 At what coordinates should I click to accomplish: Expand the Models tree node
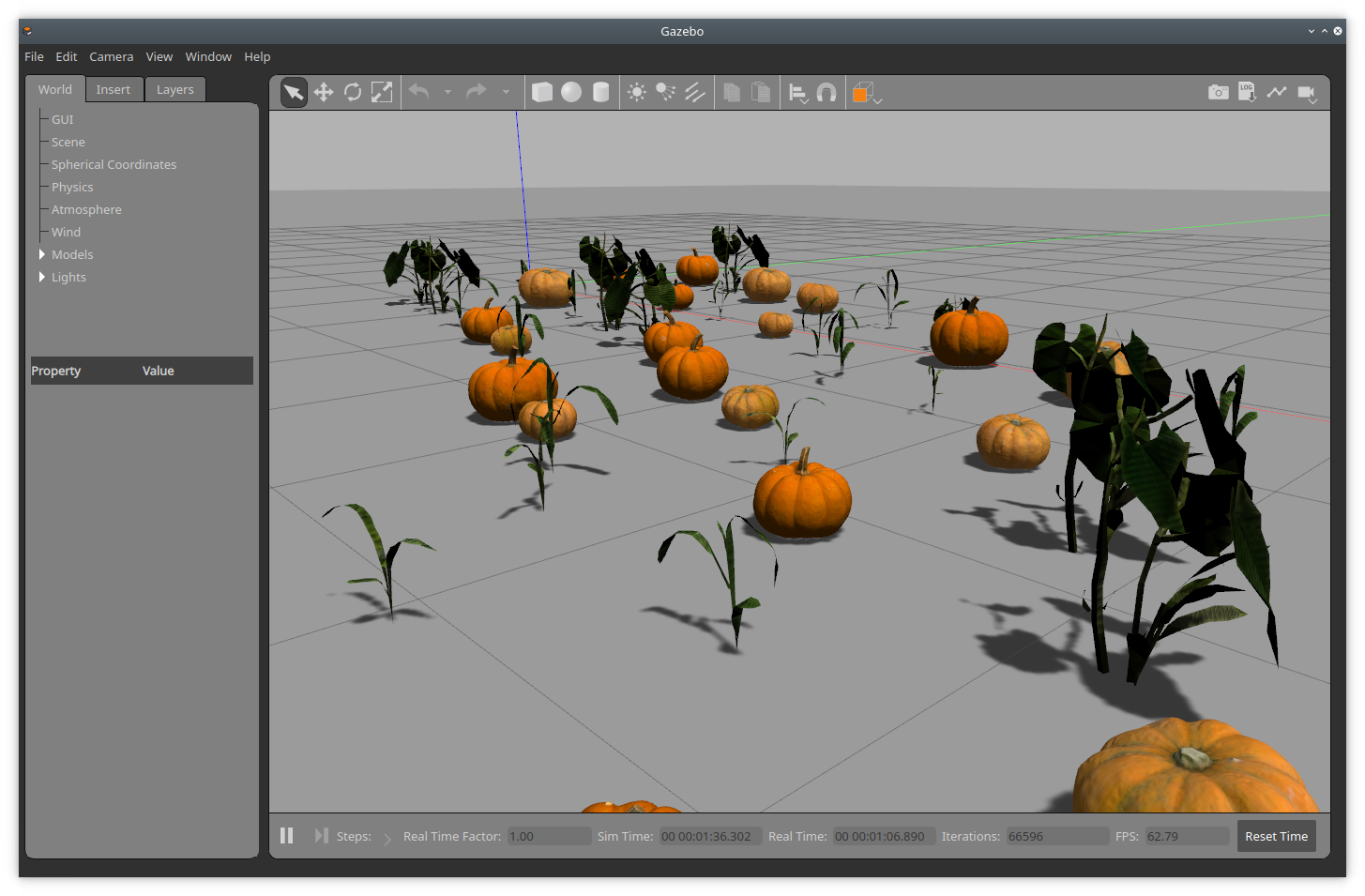[42, 254]
